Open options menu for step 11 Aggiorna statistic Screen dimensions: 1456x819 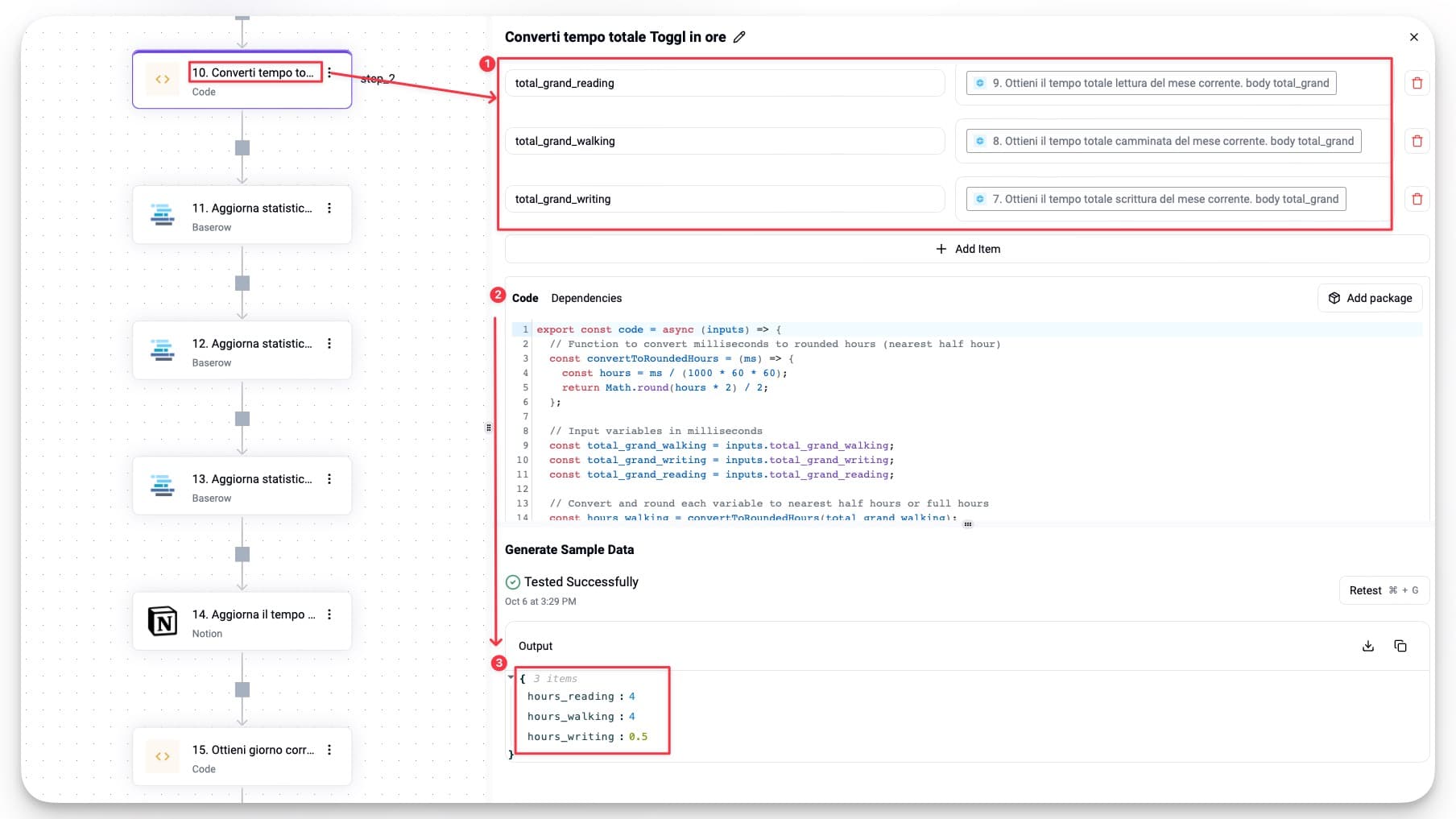329,208
